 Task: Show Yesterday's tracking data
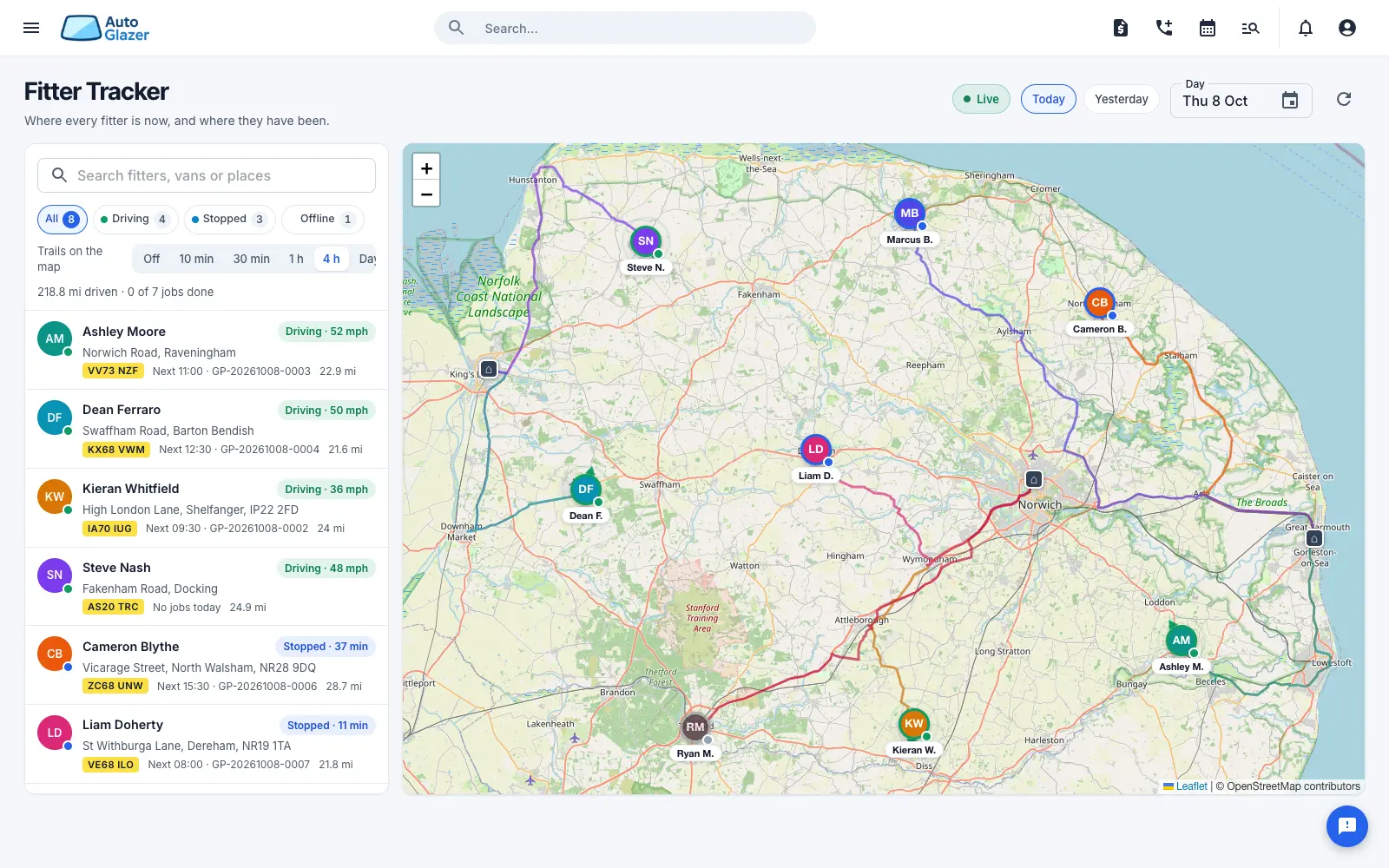click(x=1122, y=99)
